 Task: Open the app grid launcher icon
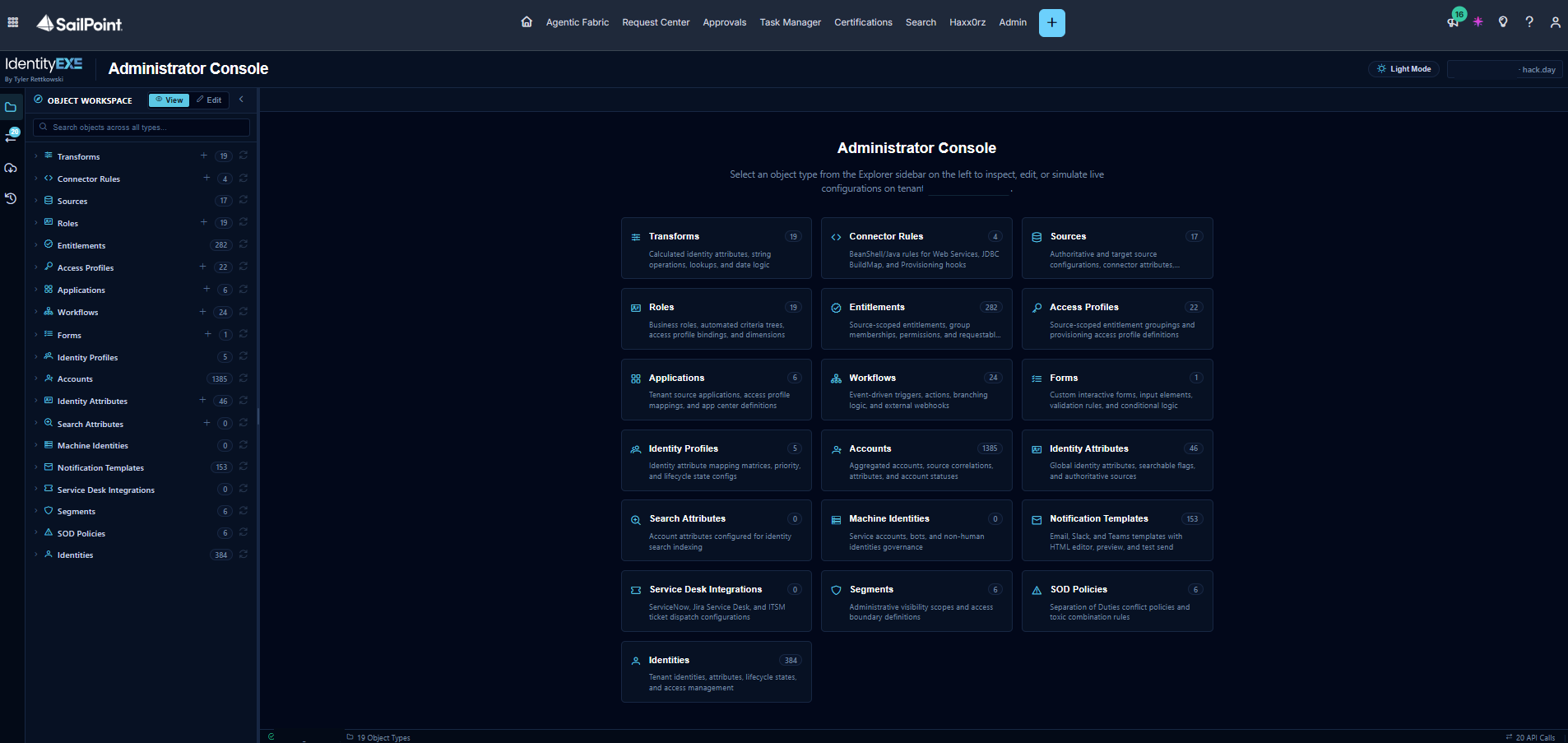click(13, 22)
